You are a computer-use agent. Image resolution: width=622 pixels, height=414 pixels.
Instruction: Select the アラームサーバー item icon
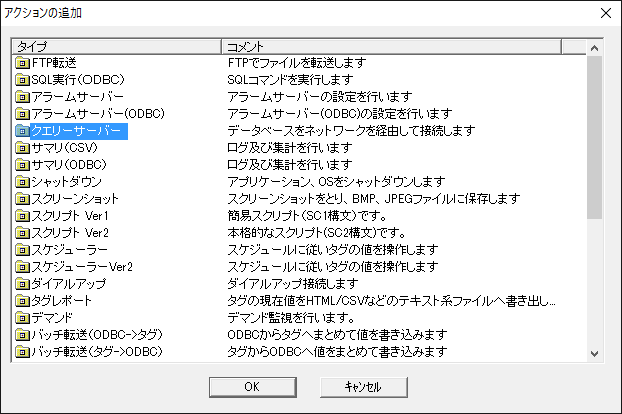pyautogui.click(x=22, y=97)
